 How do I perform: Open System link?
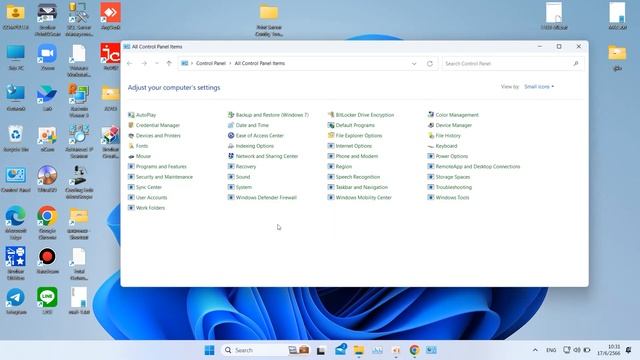pos(244,187)
